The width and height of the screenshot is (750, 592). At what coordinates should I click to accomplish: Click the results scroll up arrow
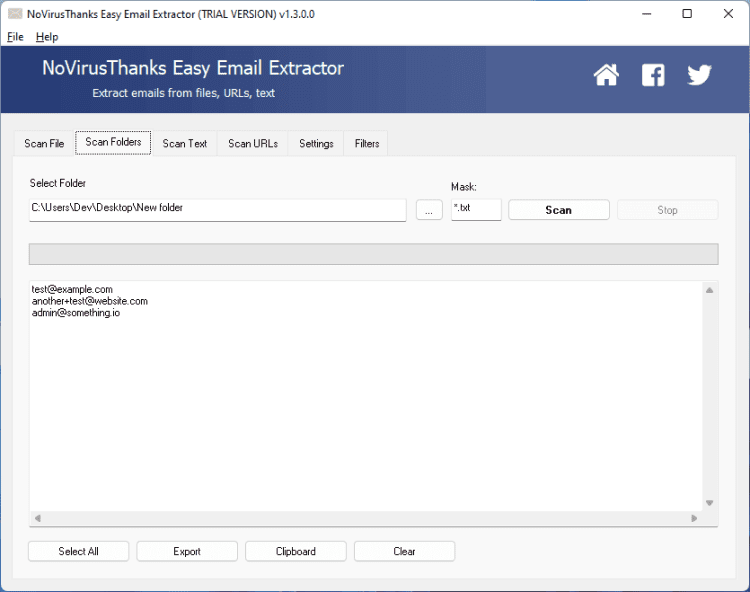tap(710, 290)
